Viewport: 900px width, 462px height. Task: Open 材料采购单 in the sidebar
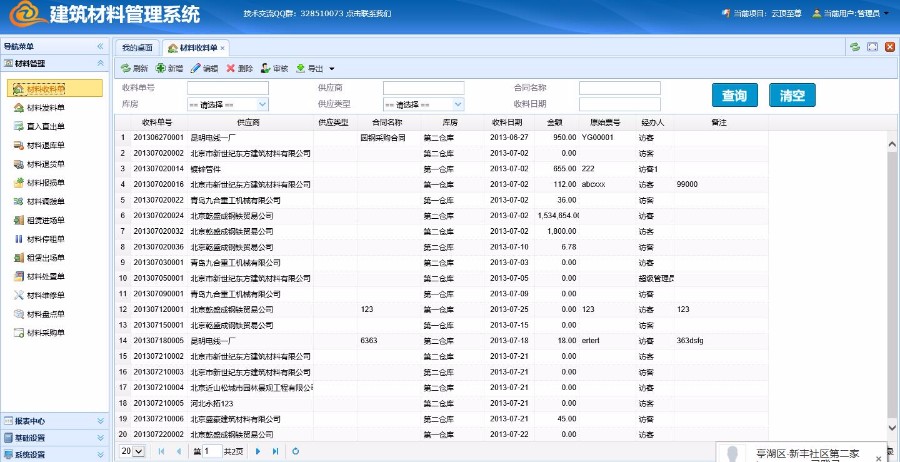[39, 333]
